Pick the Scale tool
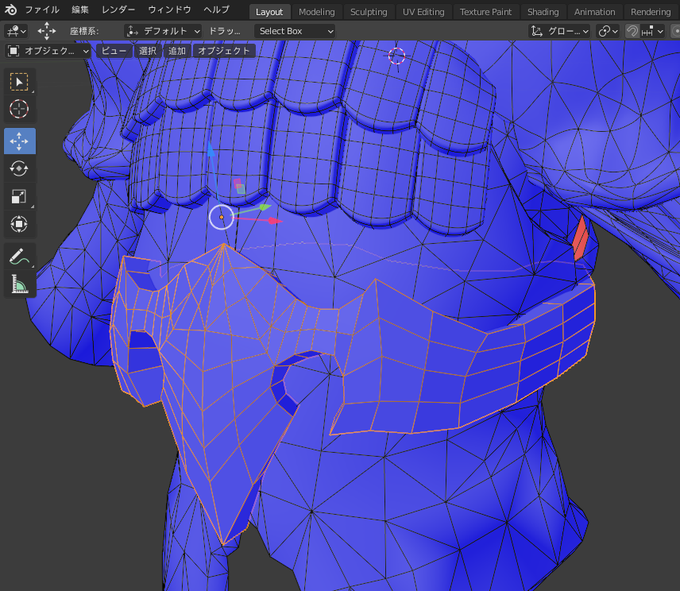Viewport: 680px width, 591px height. pyautogui.click(x=20, y=196)
